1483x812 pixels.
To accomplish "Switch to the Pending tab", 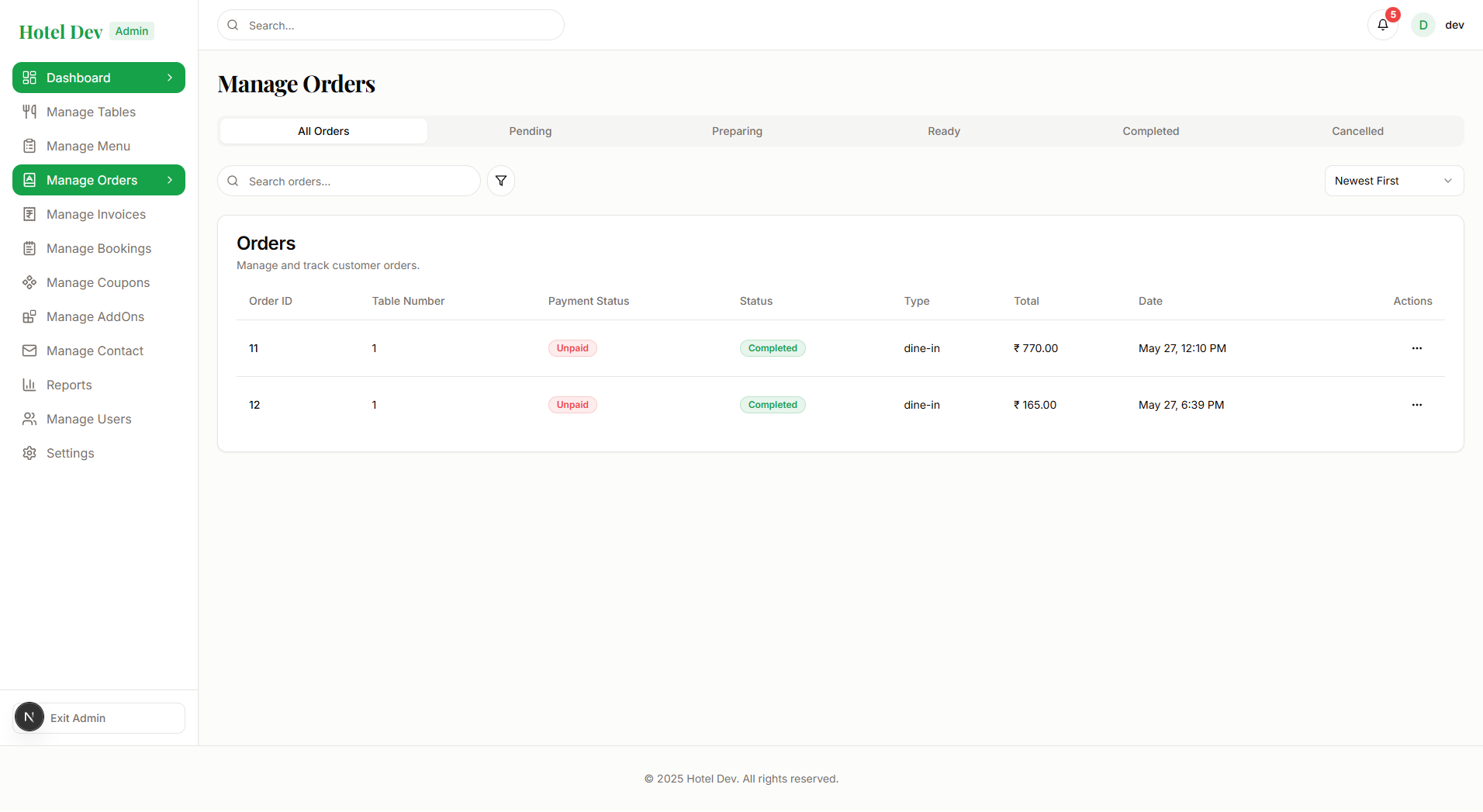I will click(x=530, y=131).
